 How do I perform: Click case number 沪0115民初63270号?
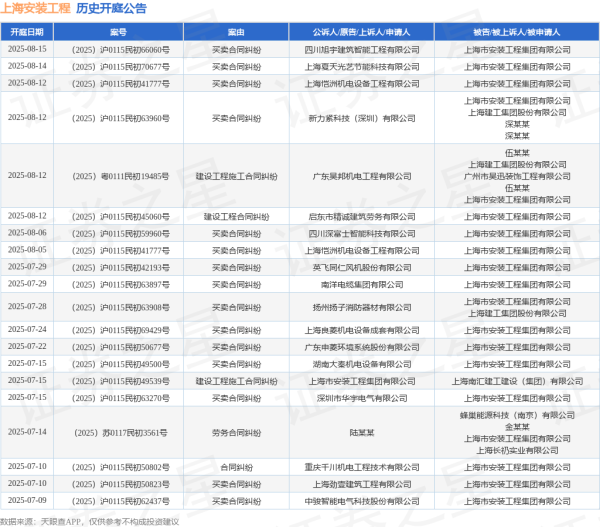tap(121, 398)
